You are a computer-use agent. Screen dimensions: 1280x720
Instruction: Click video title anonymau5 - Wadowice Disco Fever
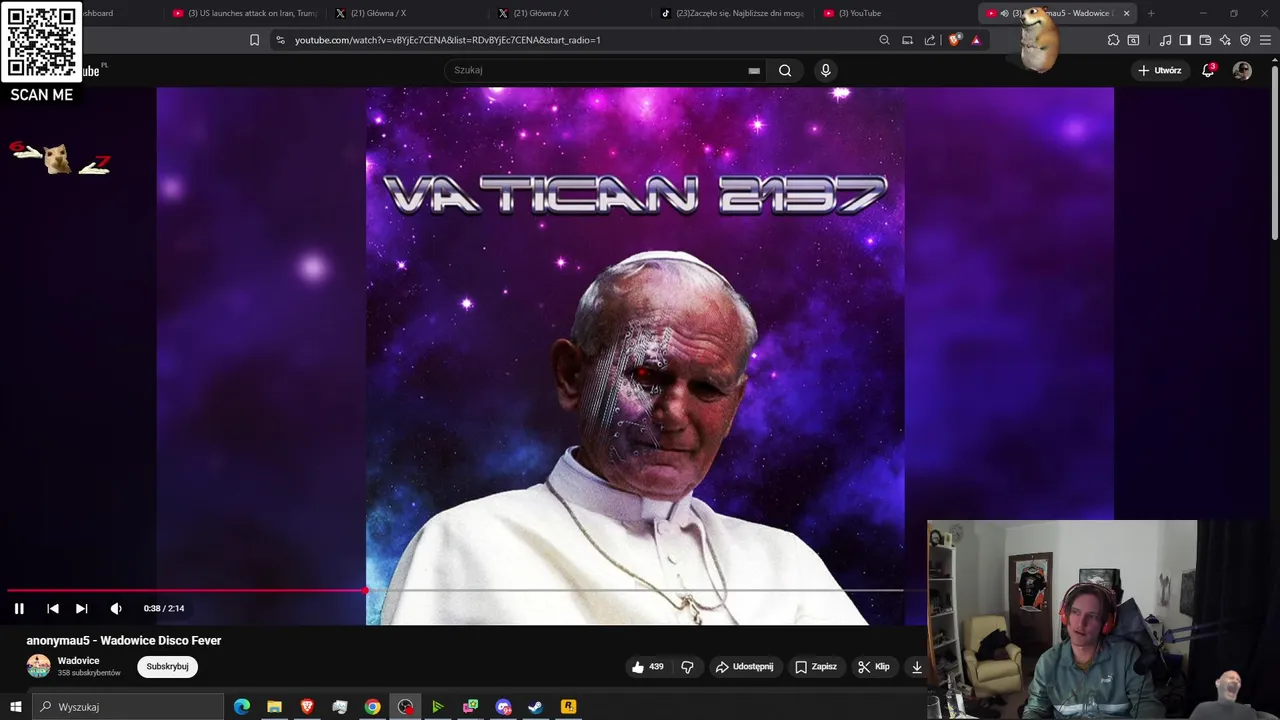(124, 640)
